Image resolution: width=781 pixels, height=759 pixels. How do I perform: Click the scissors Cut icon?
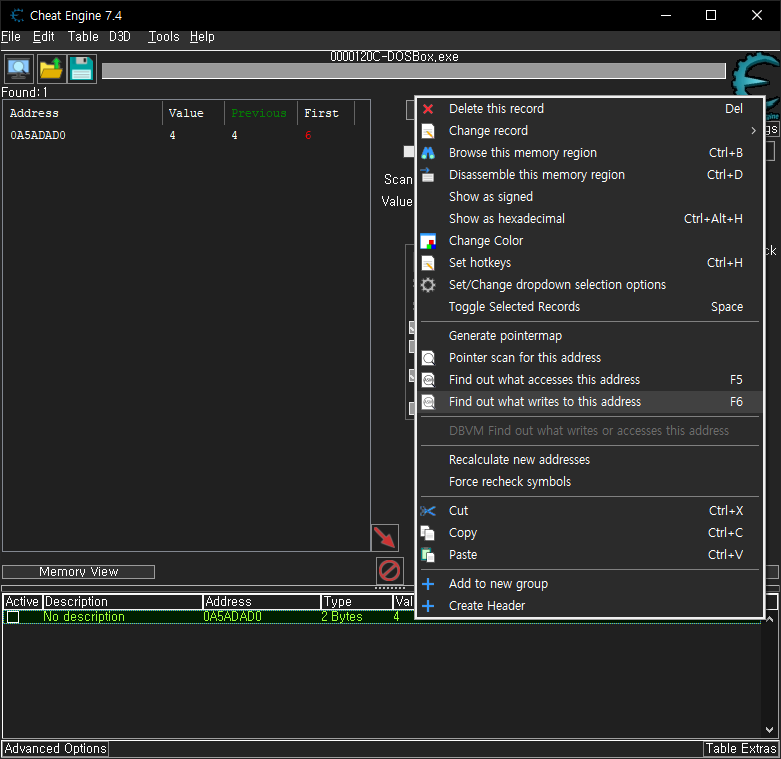428,511
